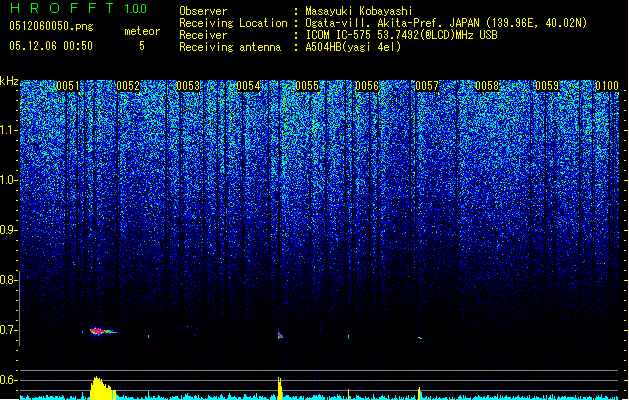Screen dimensions: 629x400
Task: Click the 0055 time marker
Action: tap(307, 86)
